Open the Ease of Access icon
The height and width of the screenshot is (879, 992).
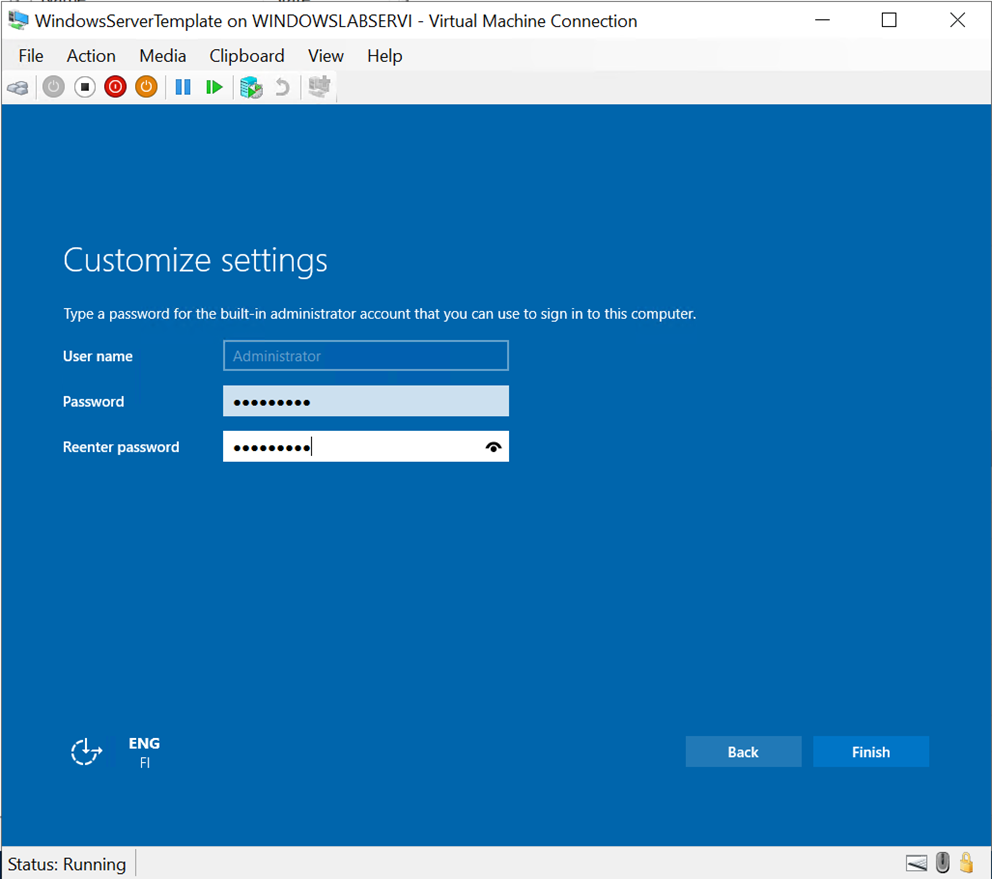[87, 752]
